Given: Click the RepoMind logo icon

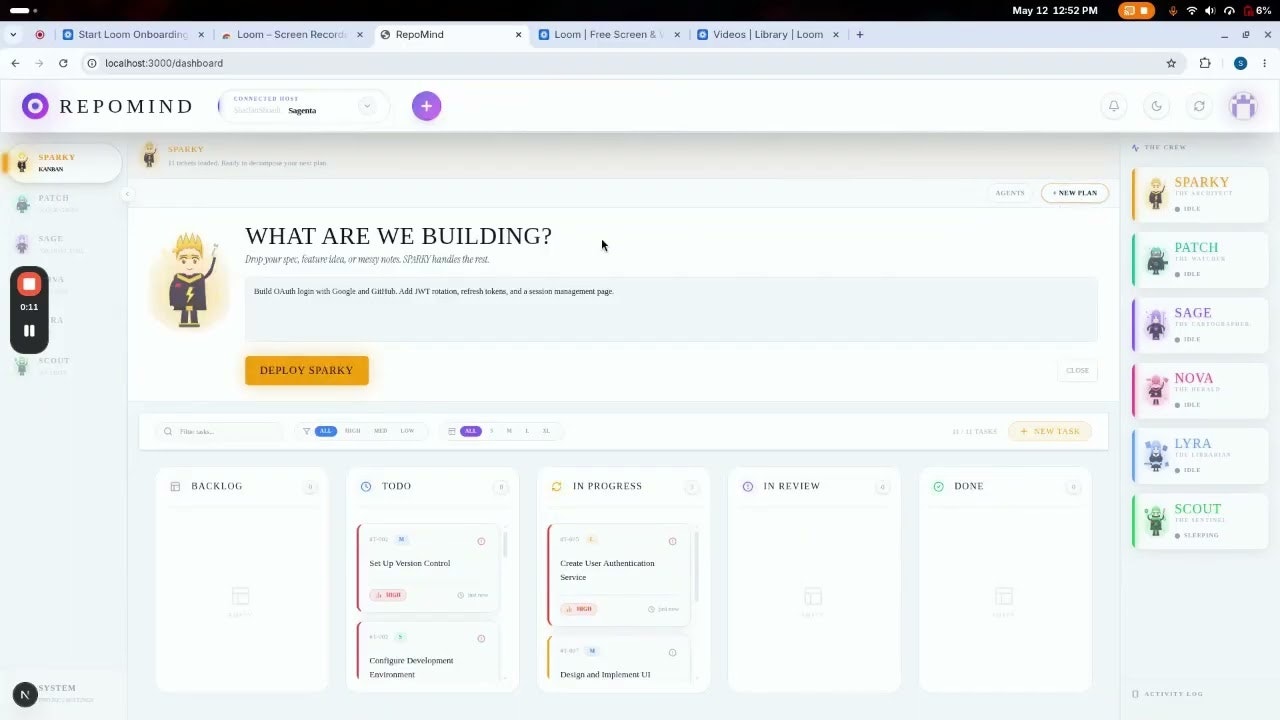Looking at the screenshot, I should (35, 106).
